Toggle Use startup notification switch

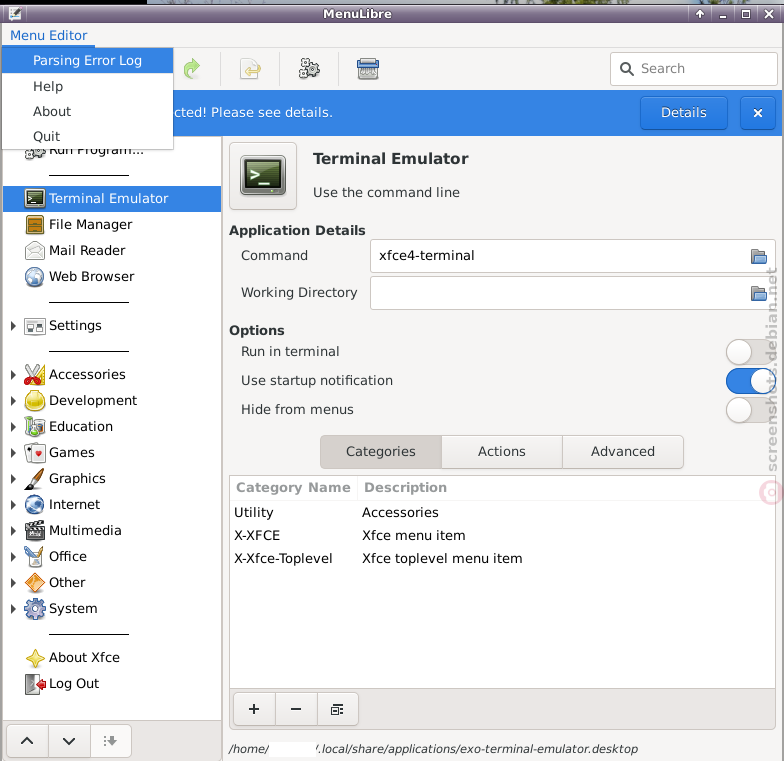tap(750, 381)
